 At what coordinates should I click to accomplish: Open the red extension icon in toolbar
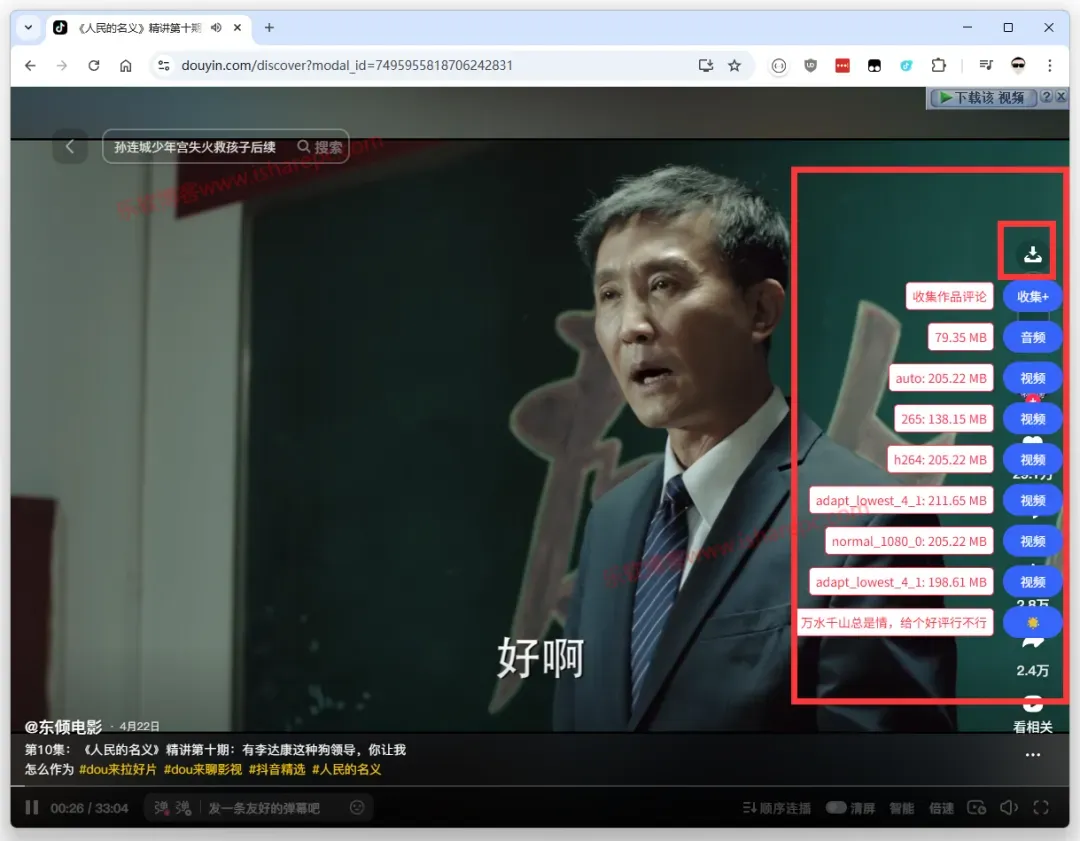[x=842, y=65]
